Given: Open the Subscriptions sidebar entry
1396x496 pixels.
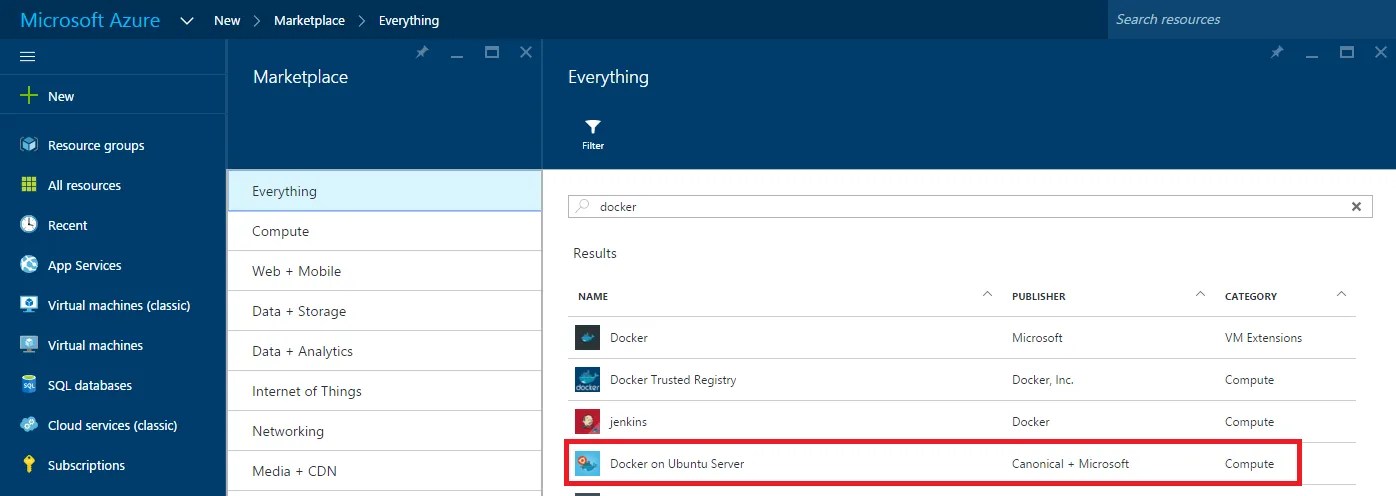Looking at the screenshot, I should click(x=112, y=465).
